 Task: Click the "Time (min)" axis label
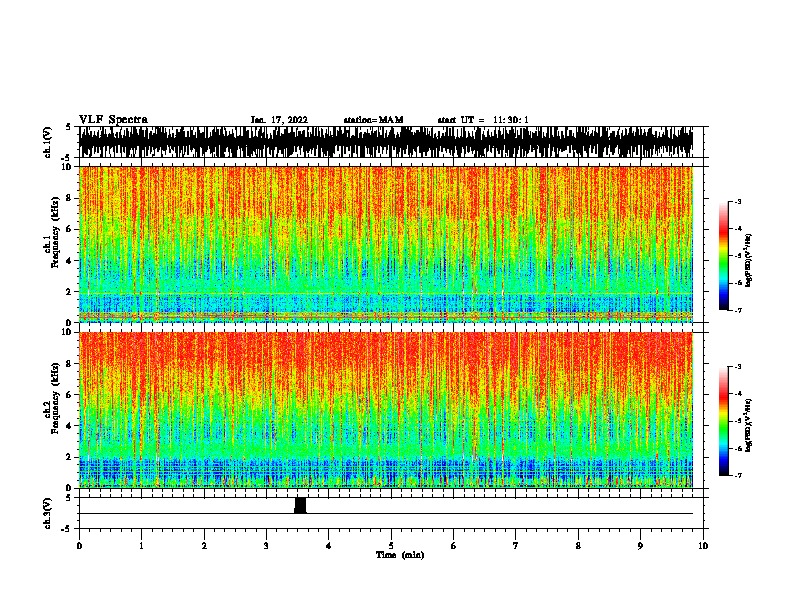400,555
